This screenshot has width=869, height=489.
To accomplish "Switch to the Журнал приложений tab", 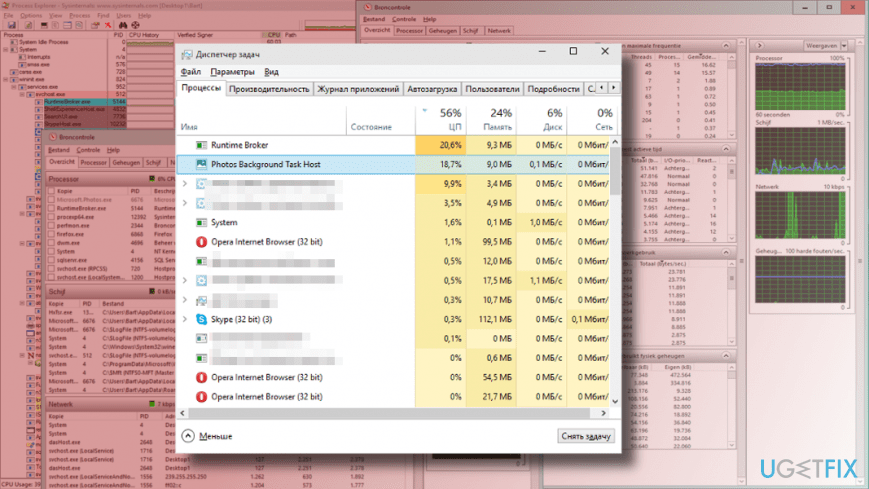I will tap(358, 89).
